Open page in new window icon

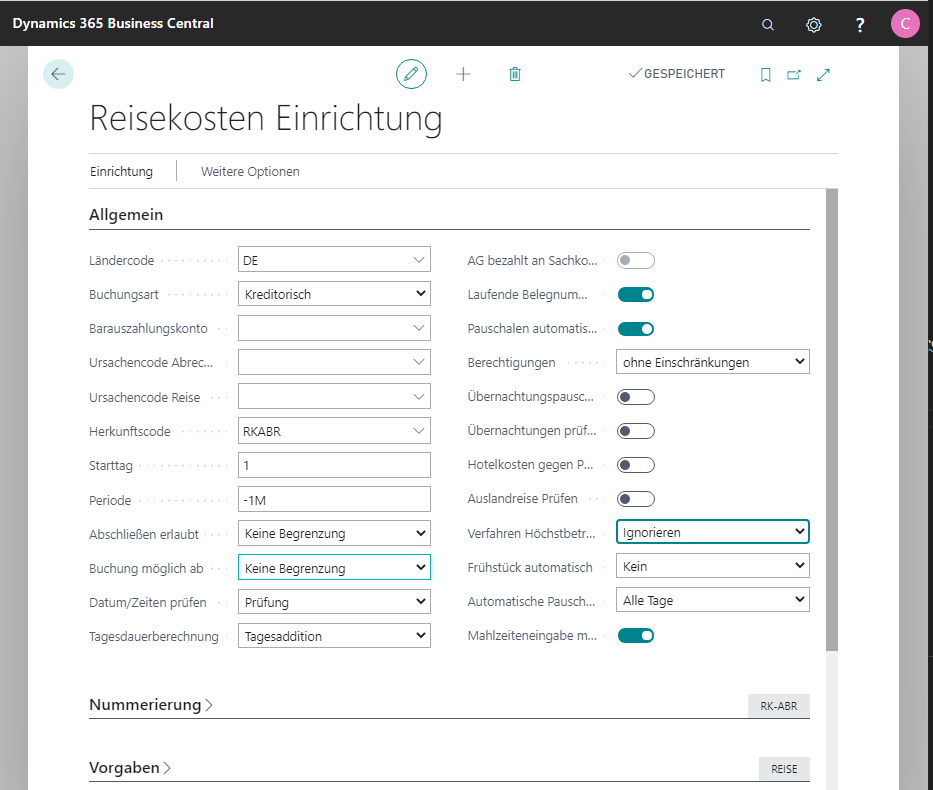tap(794, 75)
